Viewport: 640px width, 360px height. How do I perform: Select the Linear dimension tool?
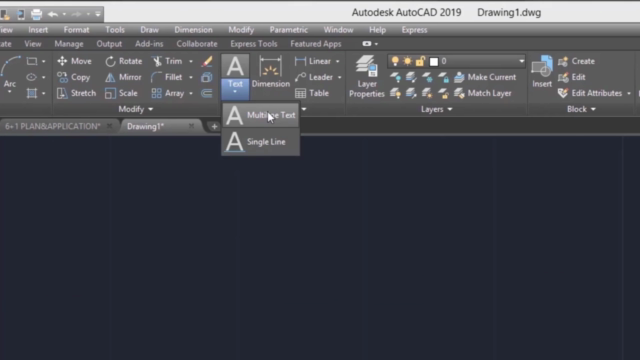[x=313, y=61]
